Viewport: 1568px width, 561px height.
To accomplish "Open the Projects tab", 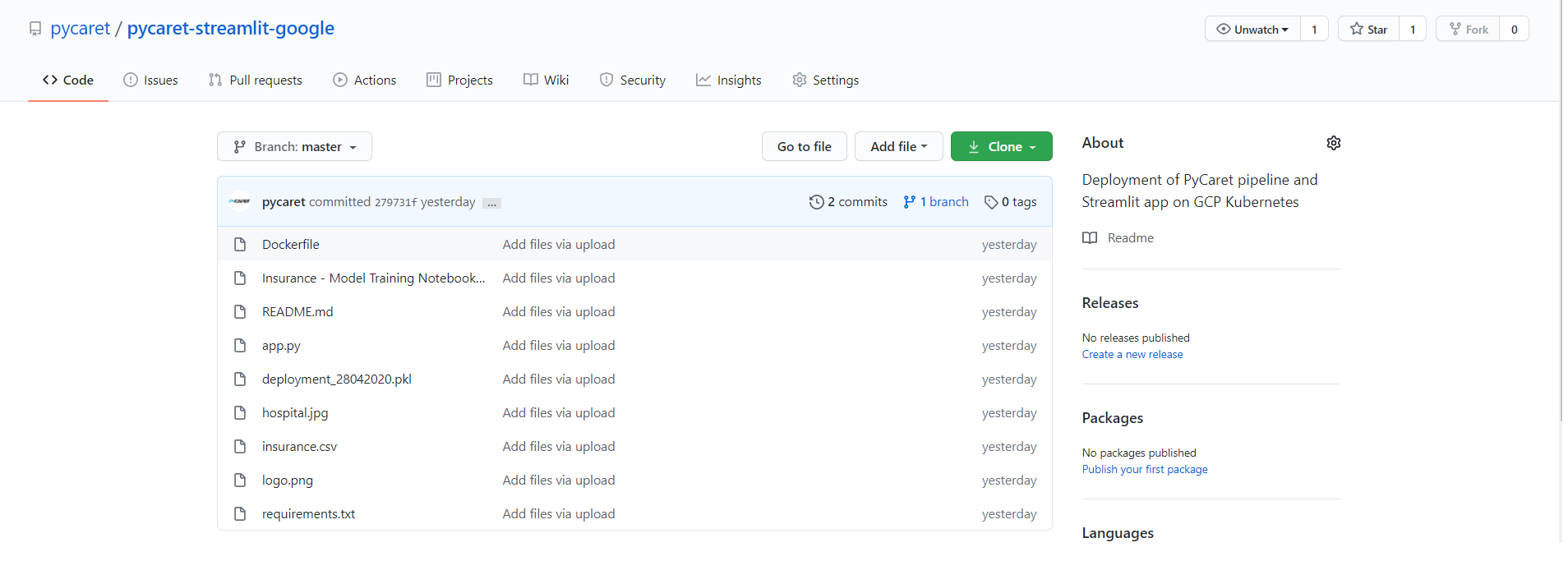I will coord(459,80).
